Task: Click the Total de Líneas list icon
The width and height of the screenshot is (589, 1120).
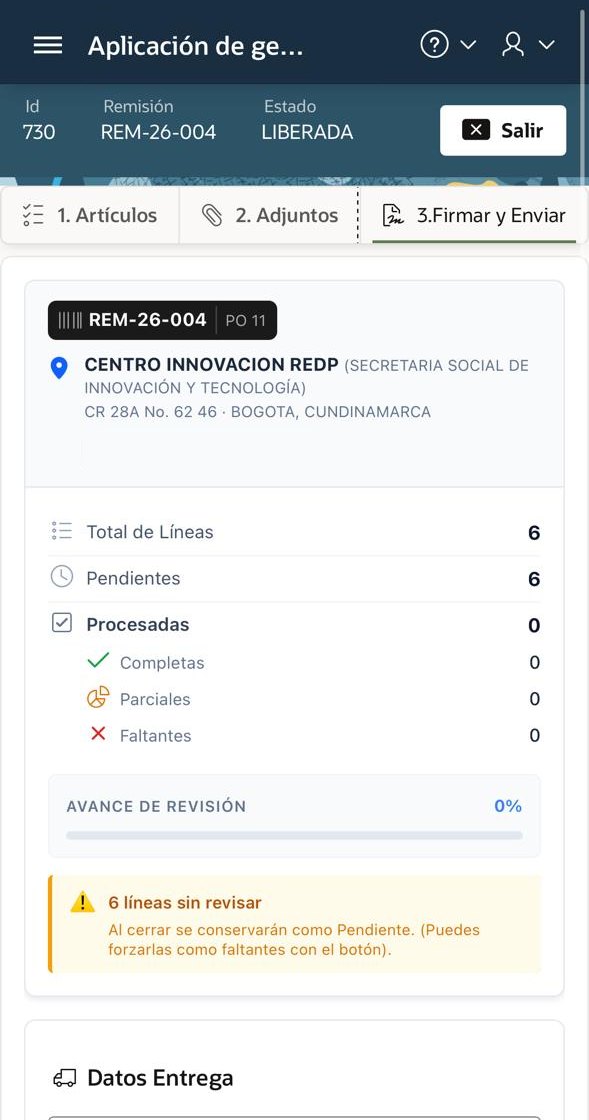Action: (62, 531)
